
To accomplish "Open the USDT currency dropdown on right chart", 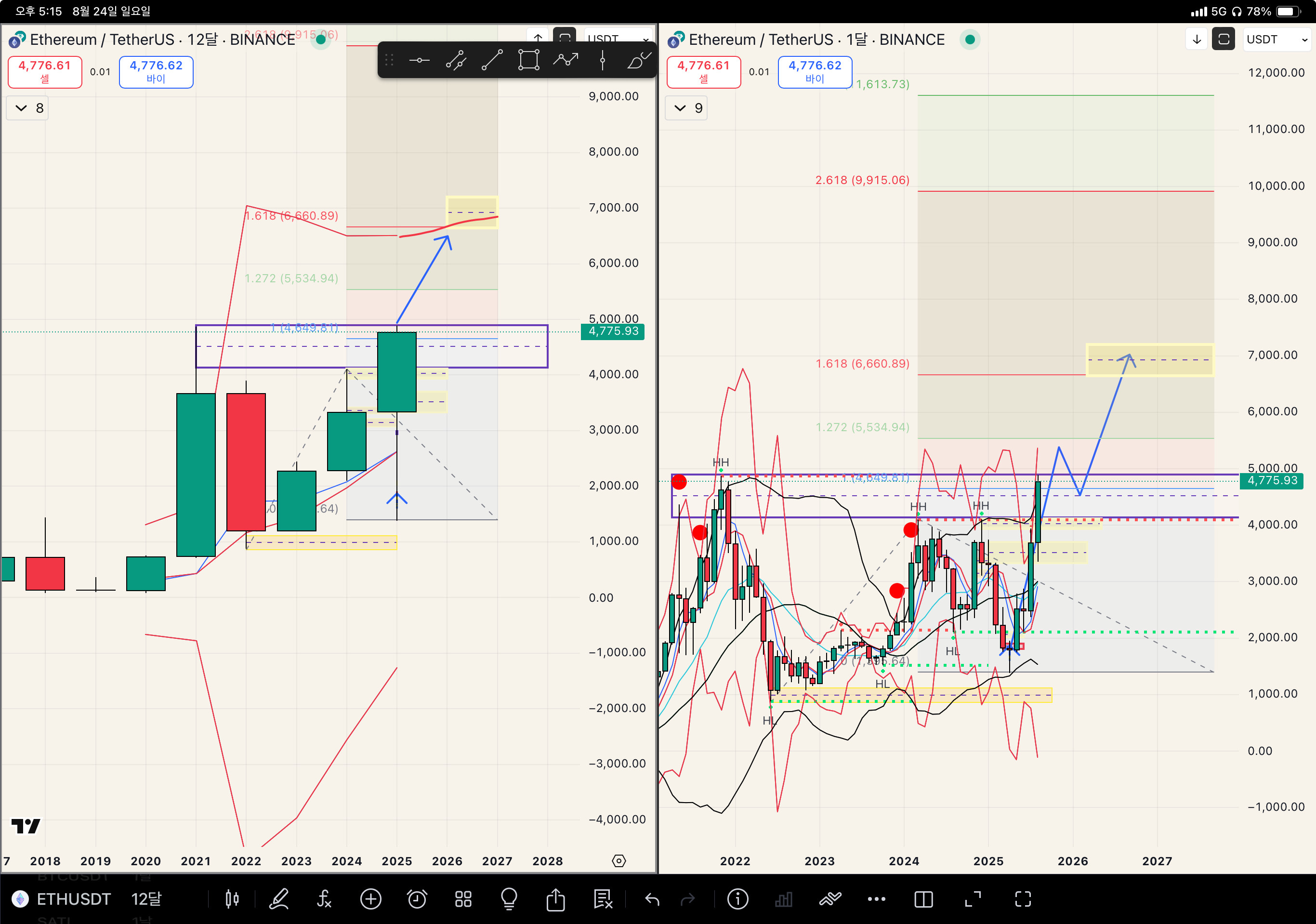I will click(x=1277, y=40).
